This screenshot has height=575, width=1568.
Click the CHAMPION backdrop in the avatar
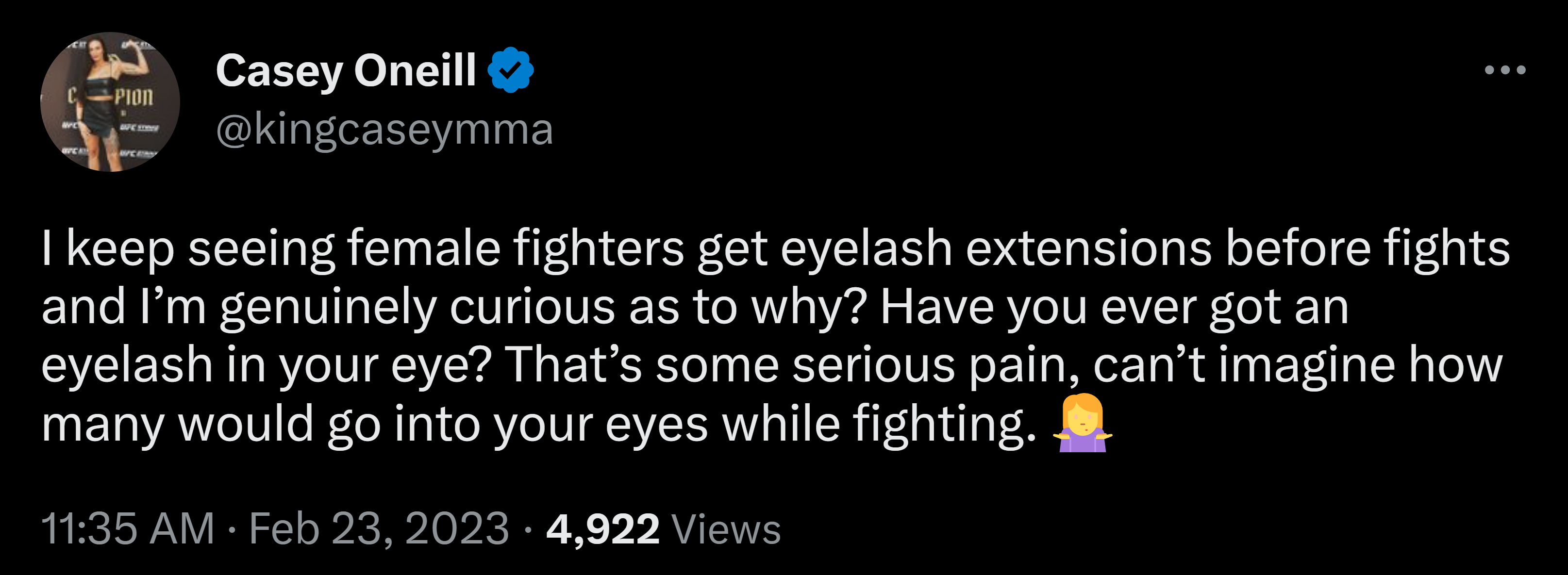pyautogui.click(x=135, y=98)
